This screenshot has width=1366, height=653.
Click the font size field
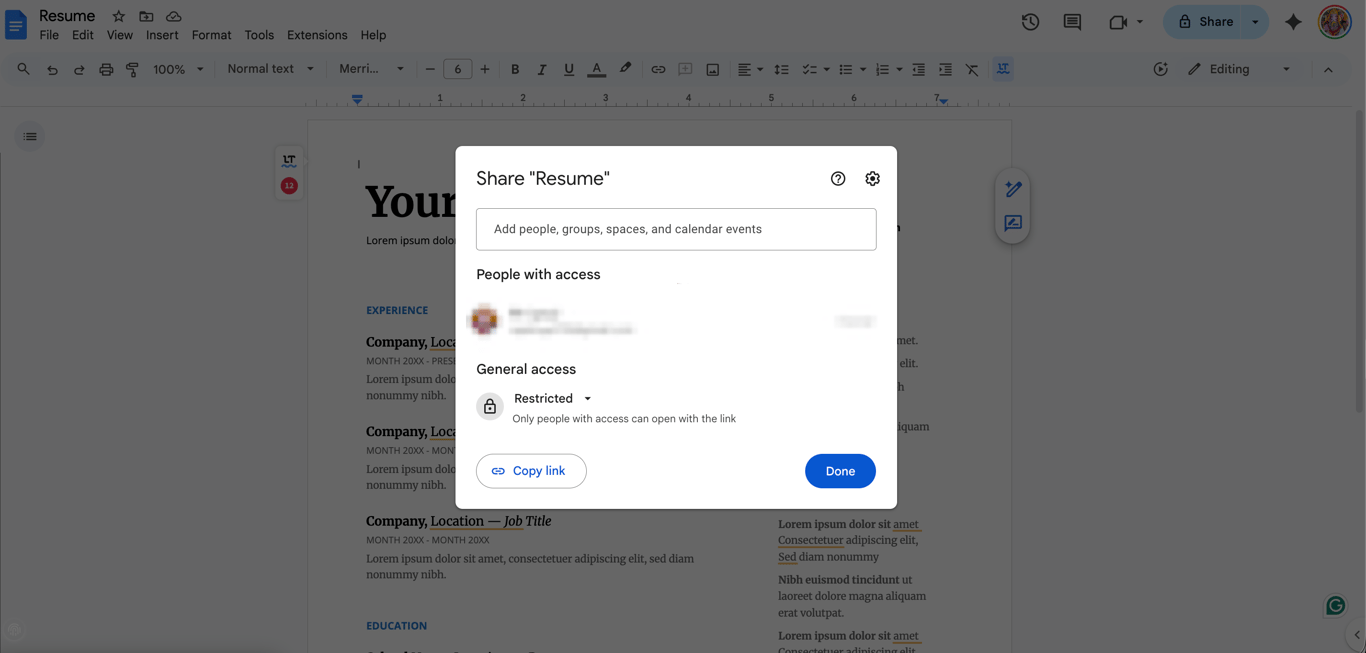457,69
